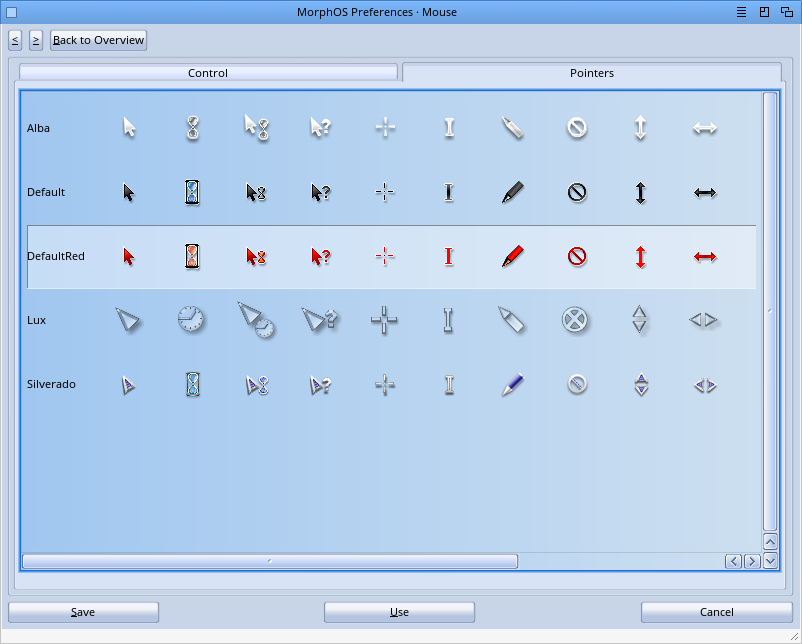Screen dimensions: 802x644
Task: Select the DefaultRed hourglass pointer
Action: coord(192,256)
